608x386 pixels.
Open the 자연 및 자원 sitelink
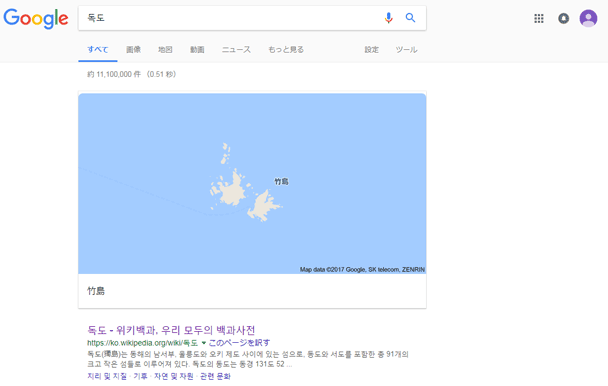tap(174, 376)
